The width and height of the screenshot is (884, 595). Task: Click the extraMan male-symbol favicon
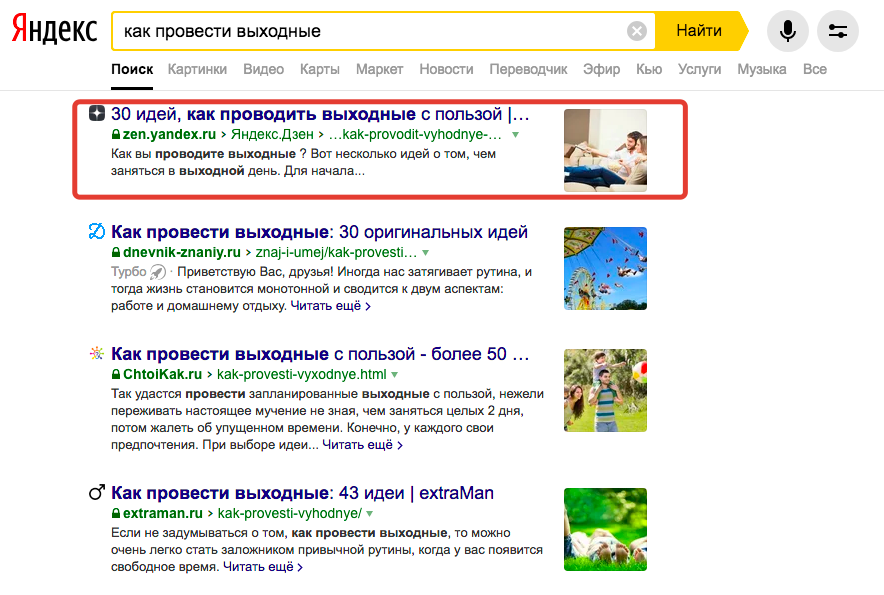[x=97, y=492]
